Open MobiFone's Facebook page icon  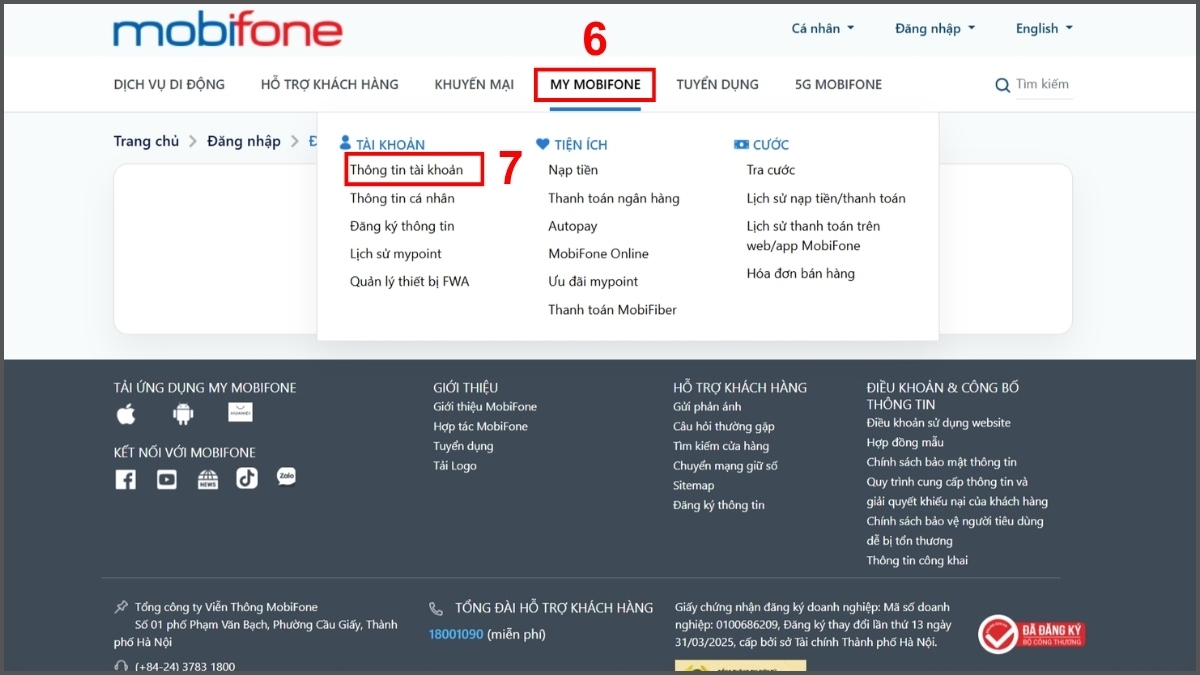pos(125,478)
